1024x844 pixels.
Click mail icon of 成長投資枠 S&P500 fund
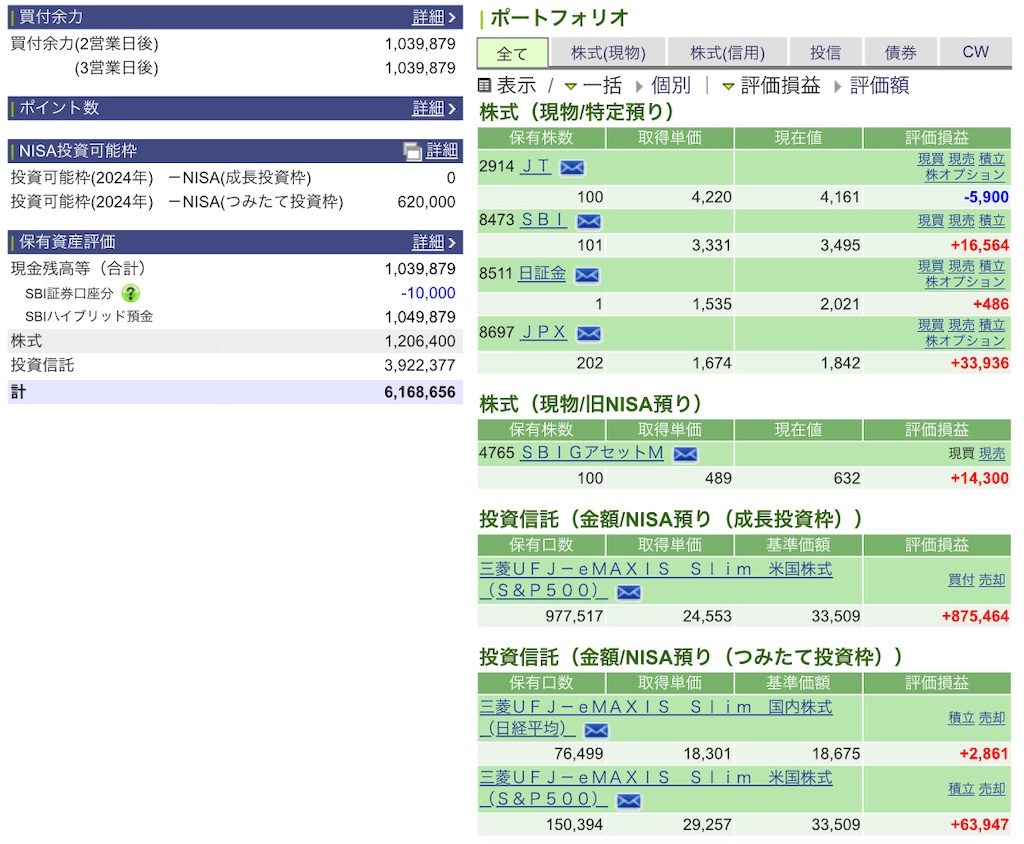[x=629, y=592]
